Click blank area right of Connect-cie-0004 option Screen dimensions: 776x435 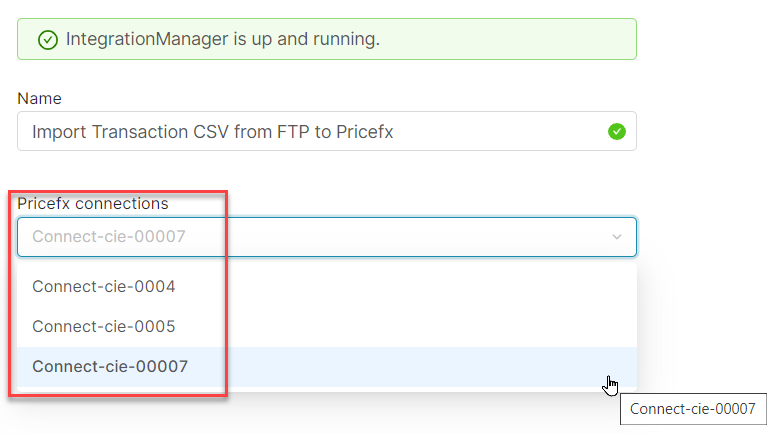(420, 287)
